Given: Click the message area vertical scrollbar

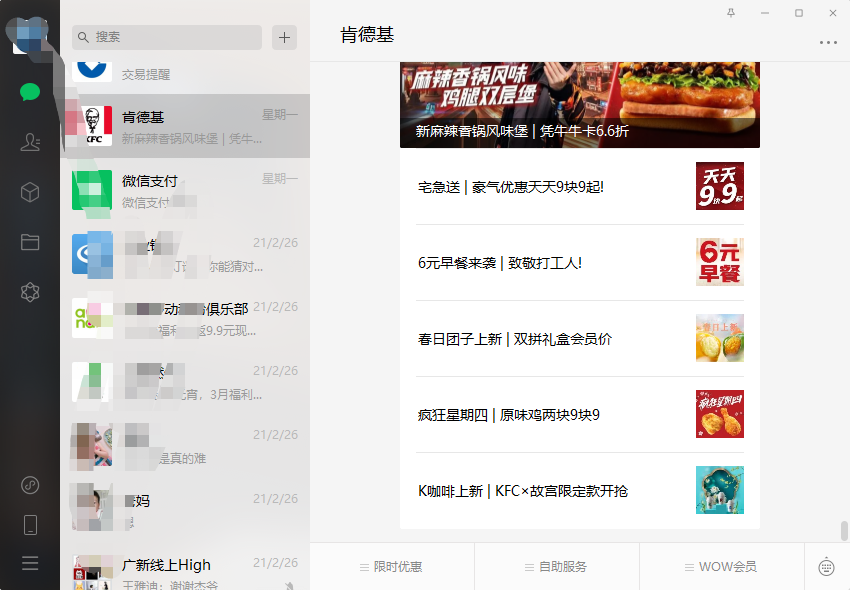Looking at the screenshot, I should (844, 531).
